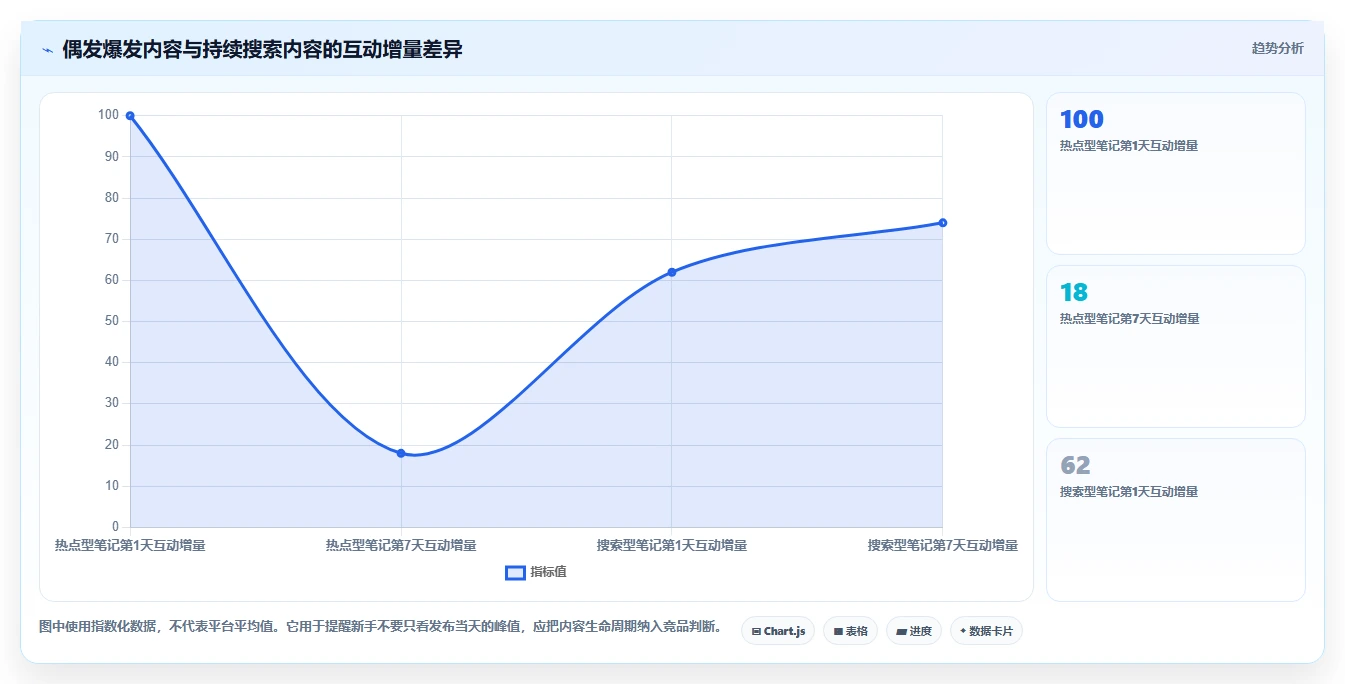The width and height of the screenshot is (1345, 684).
Task: Click data point for 热点型笔记第7天互动增量
Action: [401, 453]
